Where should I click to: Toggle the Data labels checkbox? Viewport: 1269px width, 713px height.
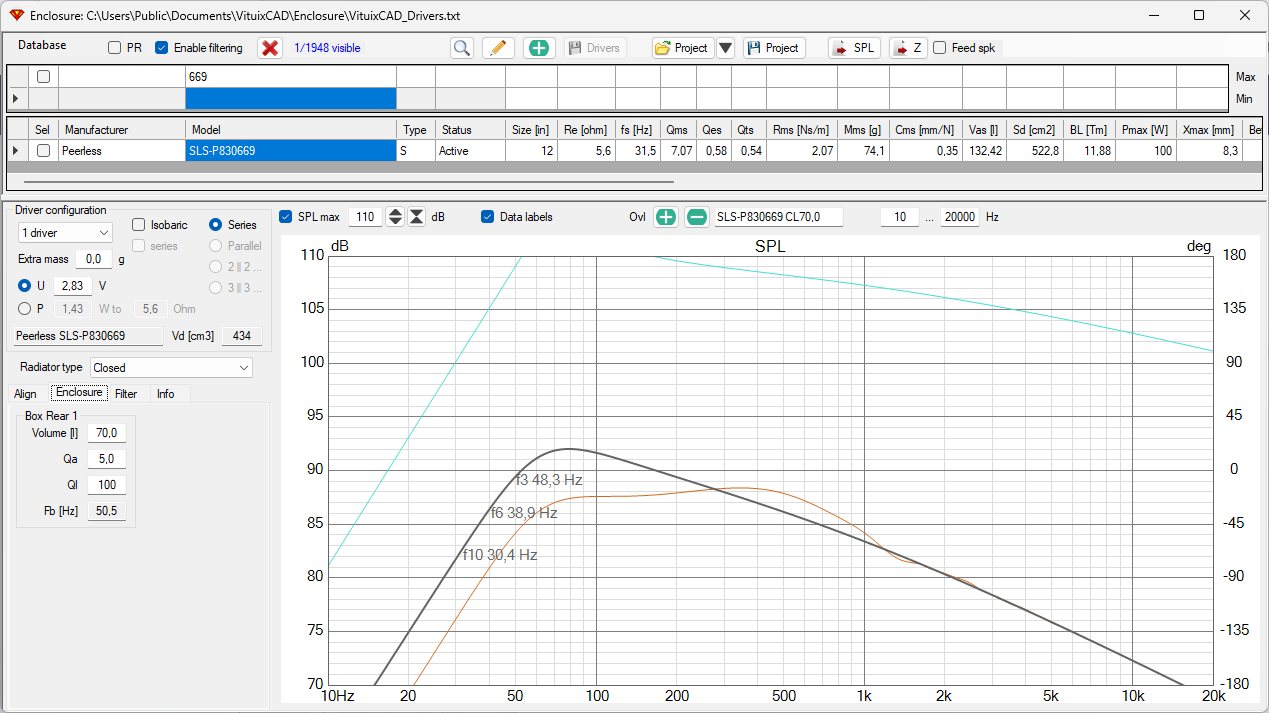(488, 217)
